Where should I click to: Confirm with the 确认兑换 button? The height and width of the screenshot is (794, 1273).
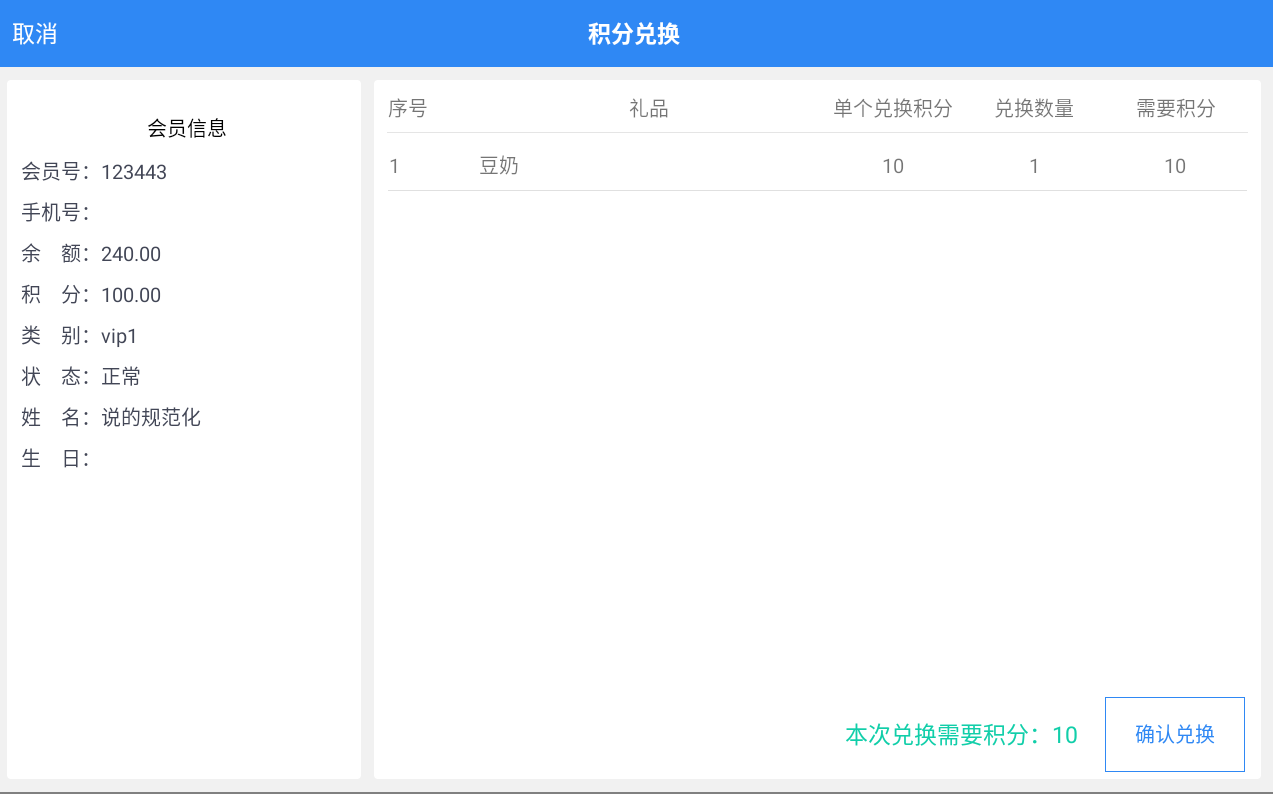click(1175, 734)
